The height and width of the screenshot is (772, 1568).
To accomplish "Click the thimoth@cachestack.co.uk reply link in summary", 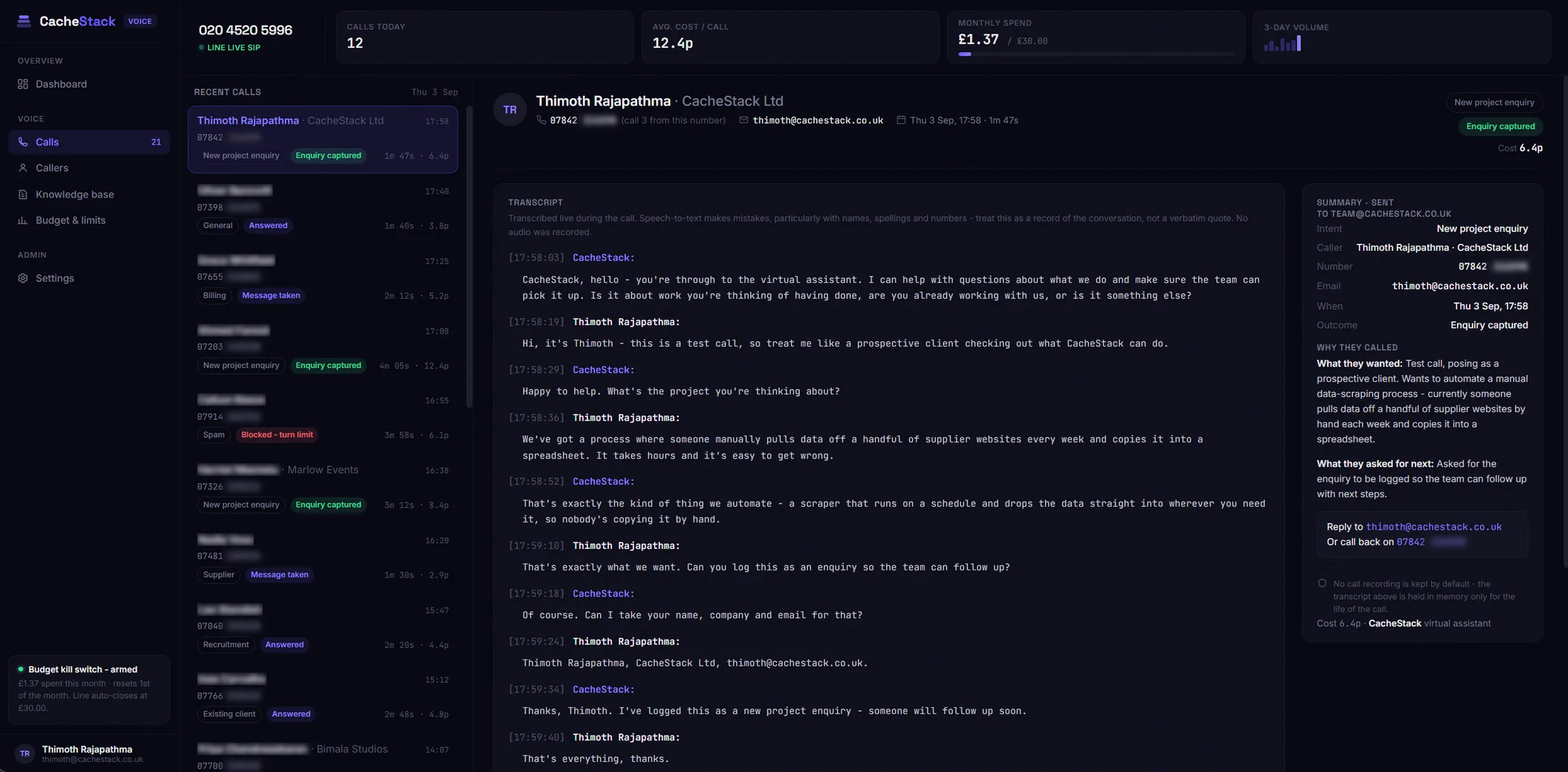I will [x=1433, y=527].
